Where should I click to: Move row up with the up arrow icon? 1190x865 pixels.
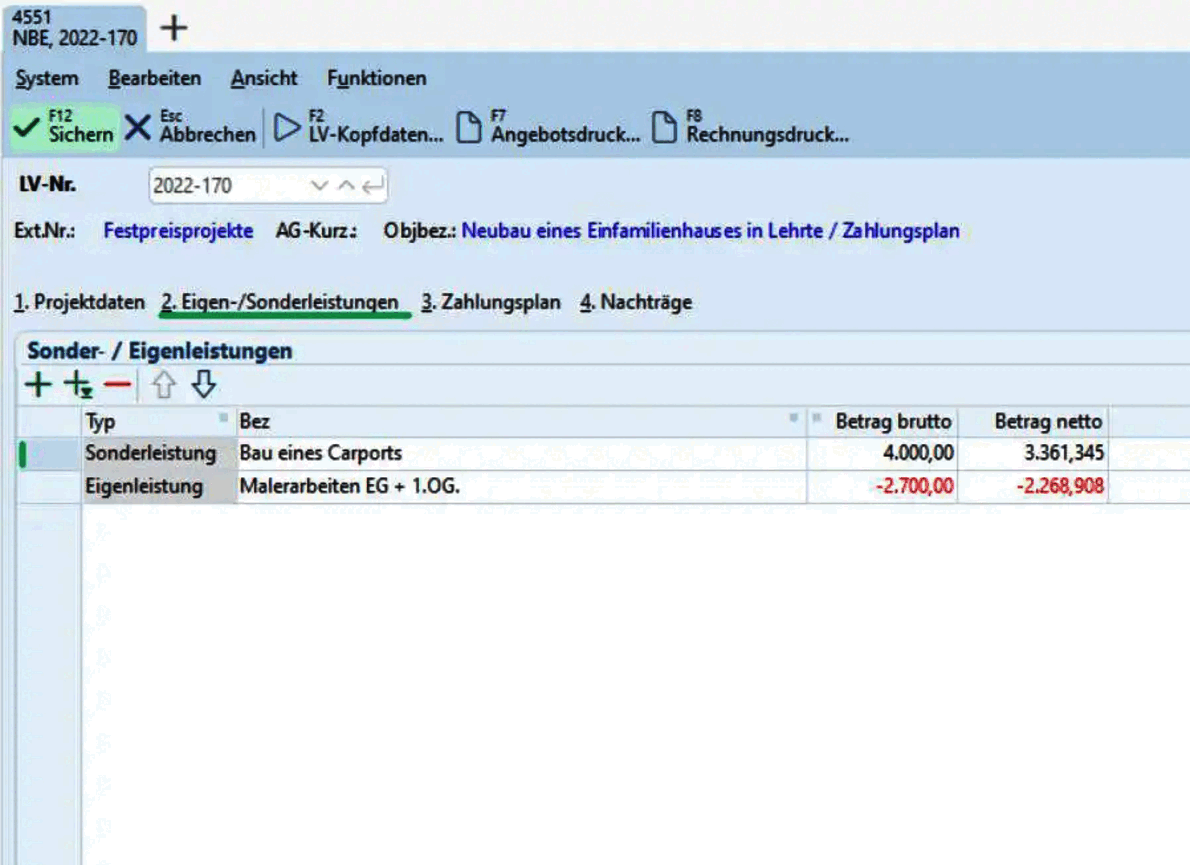tap(164, 385)
